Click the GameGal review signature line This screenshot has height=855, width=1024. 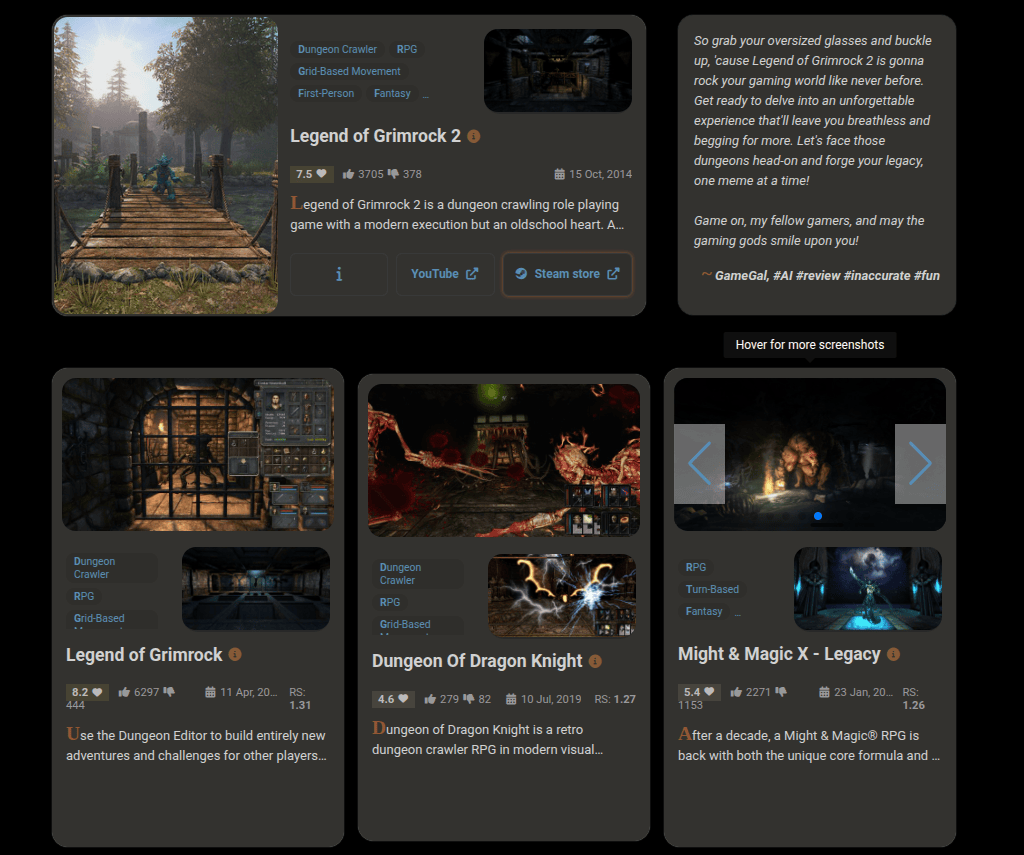[820, 276]
